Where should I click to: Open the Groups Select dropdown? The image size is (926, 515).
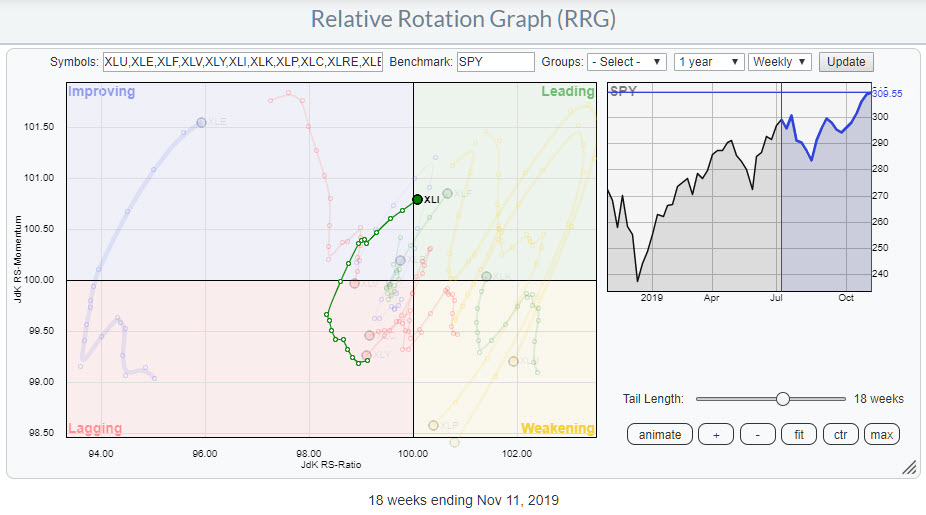627,62
